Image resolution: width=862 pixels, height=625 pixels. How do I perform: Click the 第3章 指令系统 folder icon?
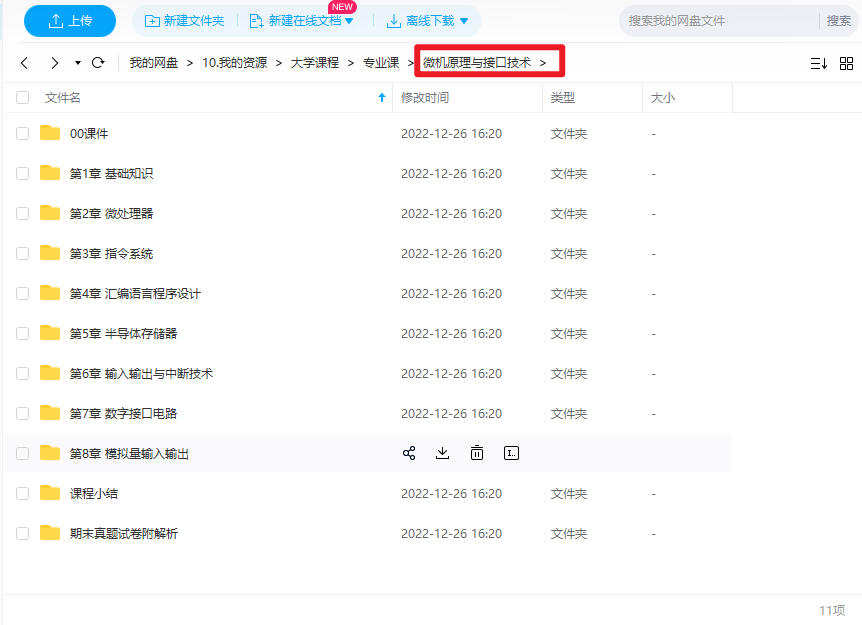(x=50, y=253)
